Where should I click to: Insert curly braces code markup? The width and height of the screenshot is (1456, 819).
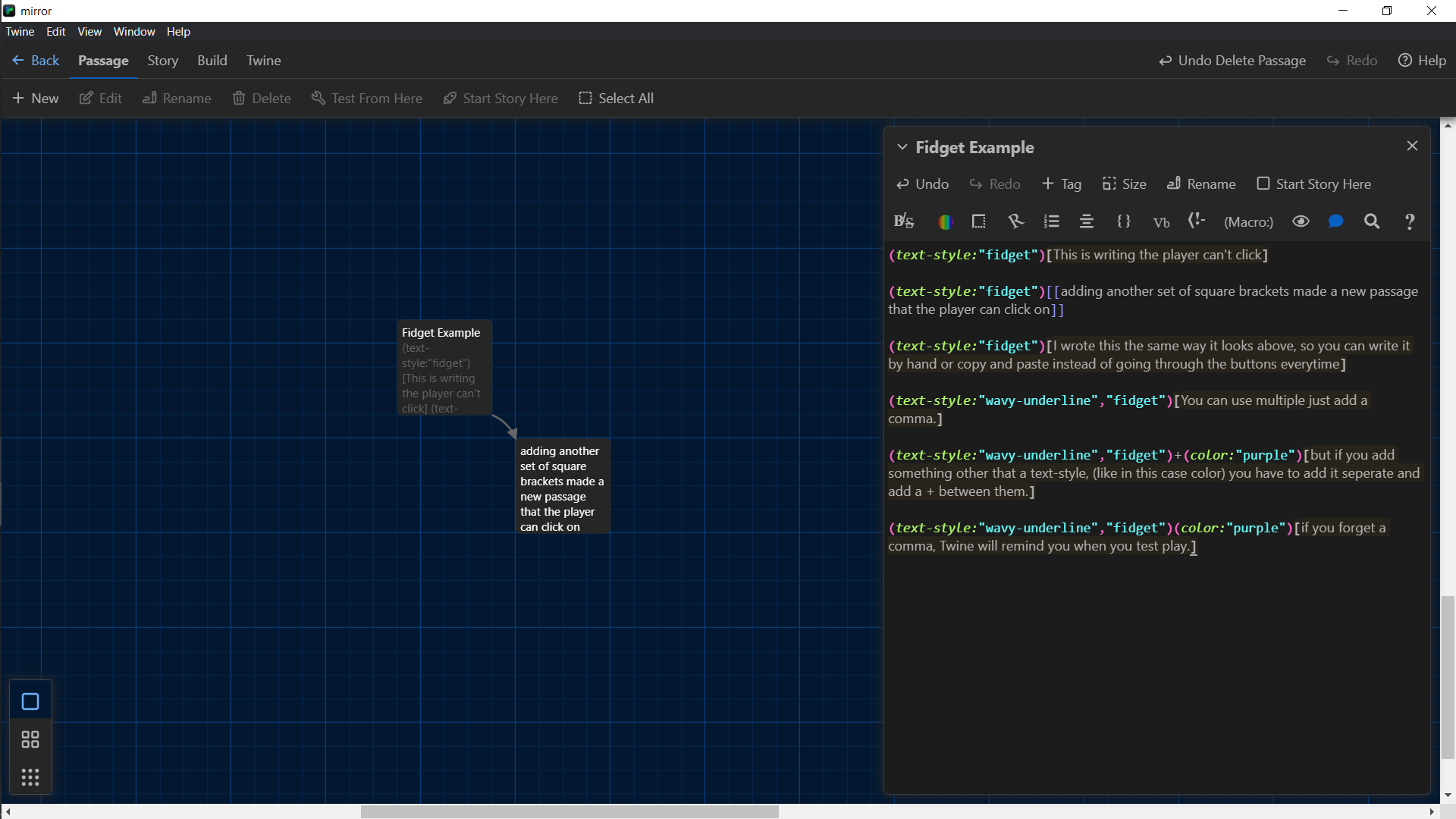click(1125, 221)
